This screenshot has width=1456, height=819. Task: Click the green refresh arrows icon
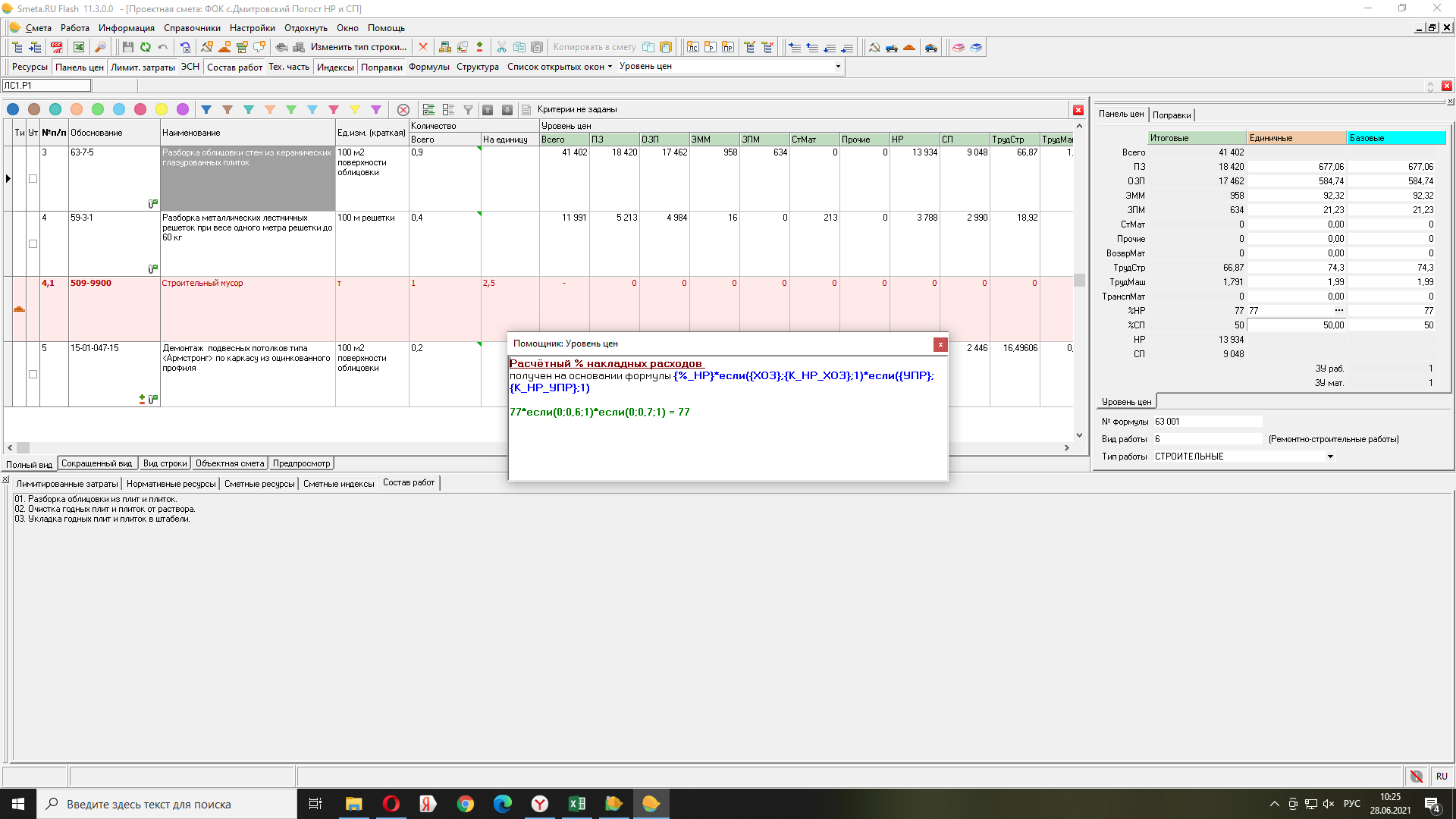pyautogui.click(x=145, y=47)
